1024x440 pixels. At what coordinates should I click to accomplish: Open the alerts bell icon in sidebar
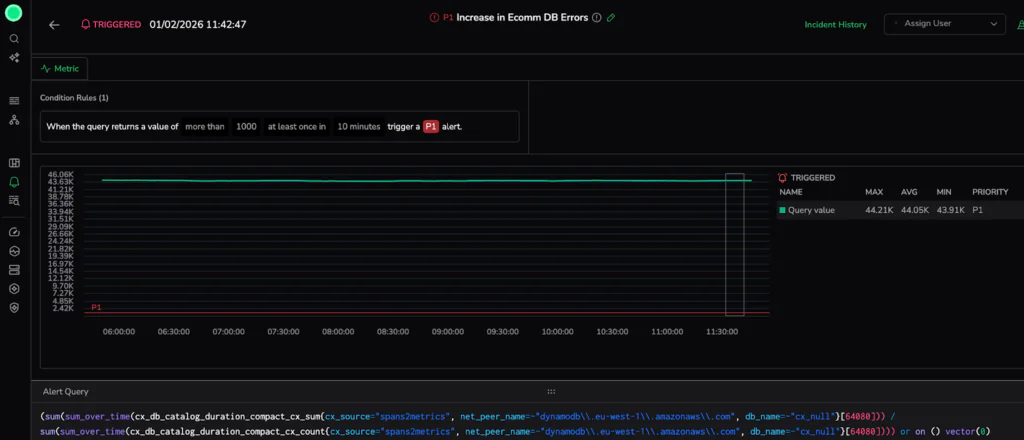tap(14, 182)
